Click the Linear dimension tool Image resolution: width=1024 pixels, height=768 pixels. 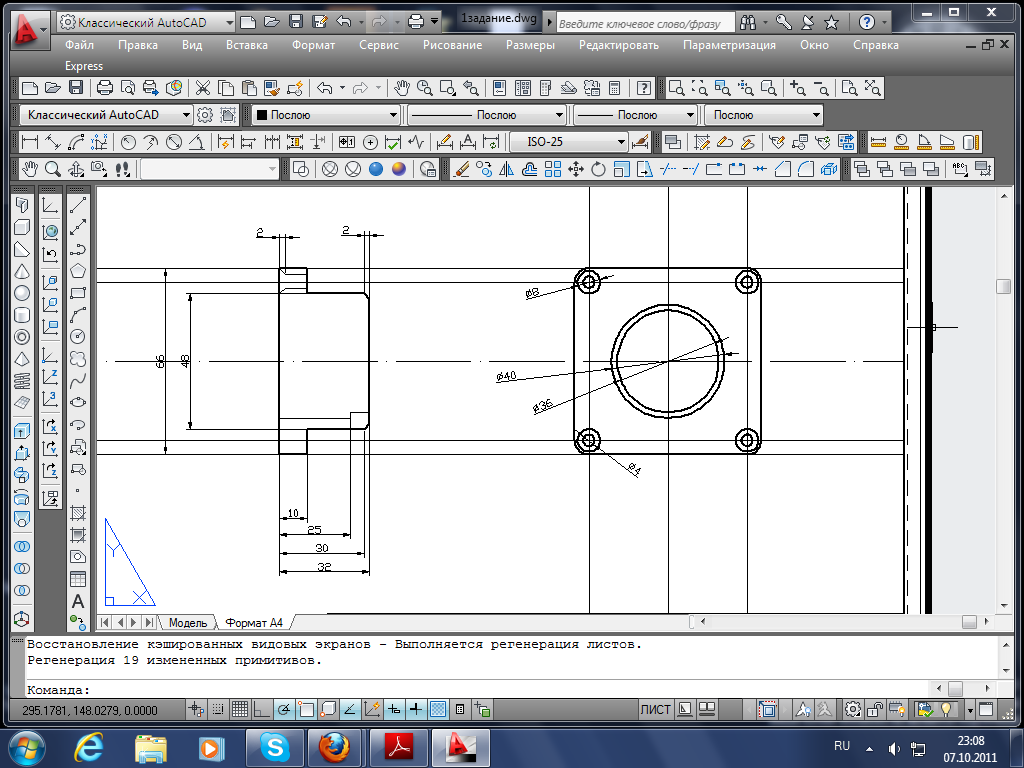29,142
